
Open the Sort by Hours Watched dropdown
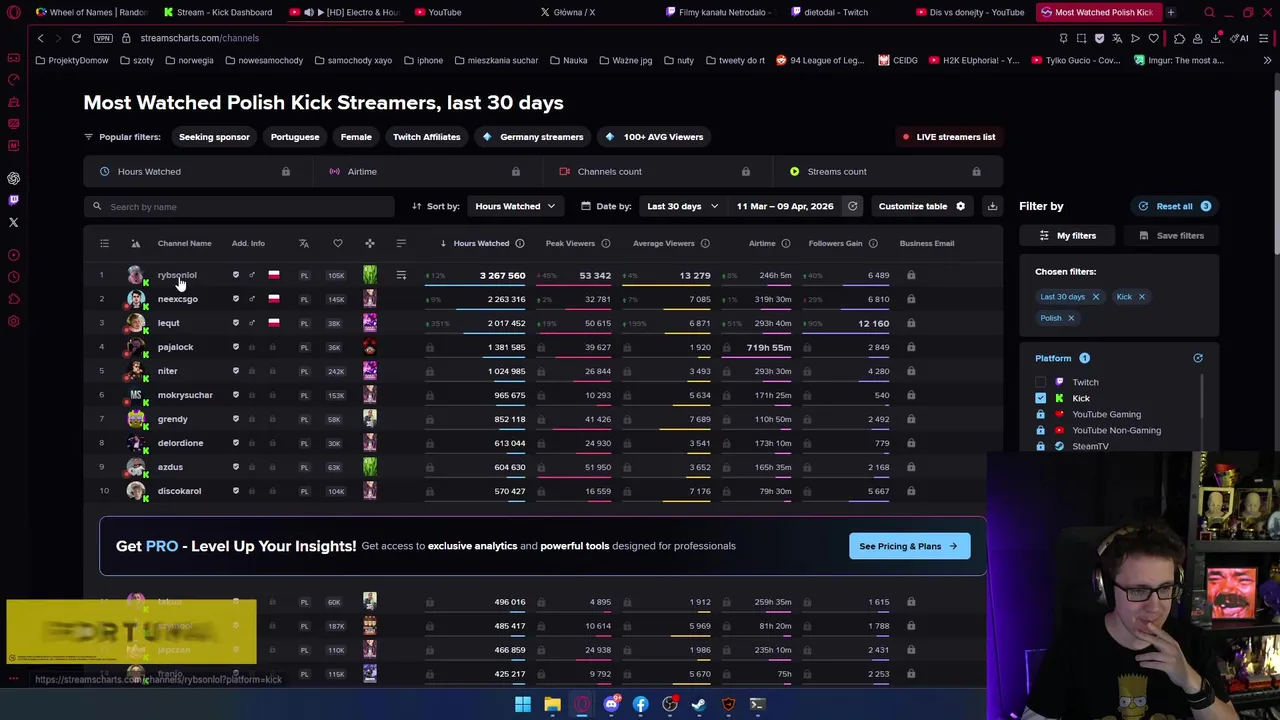(x=515, y=206)
